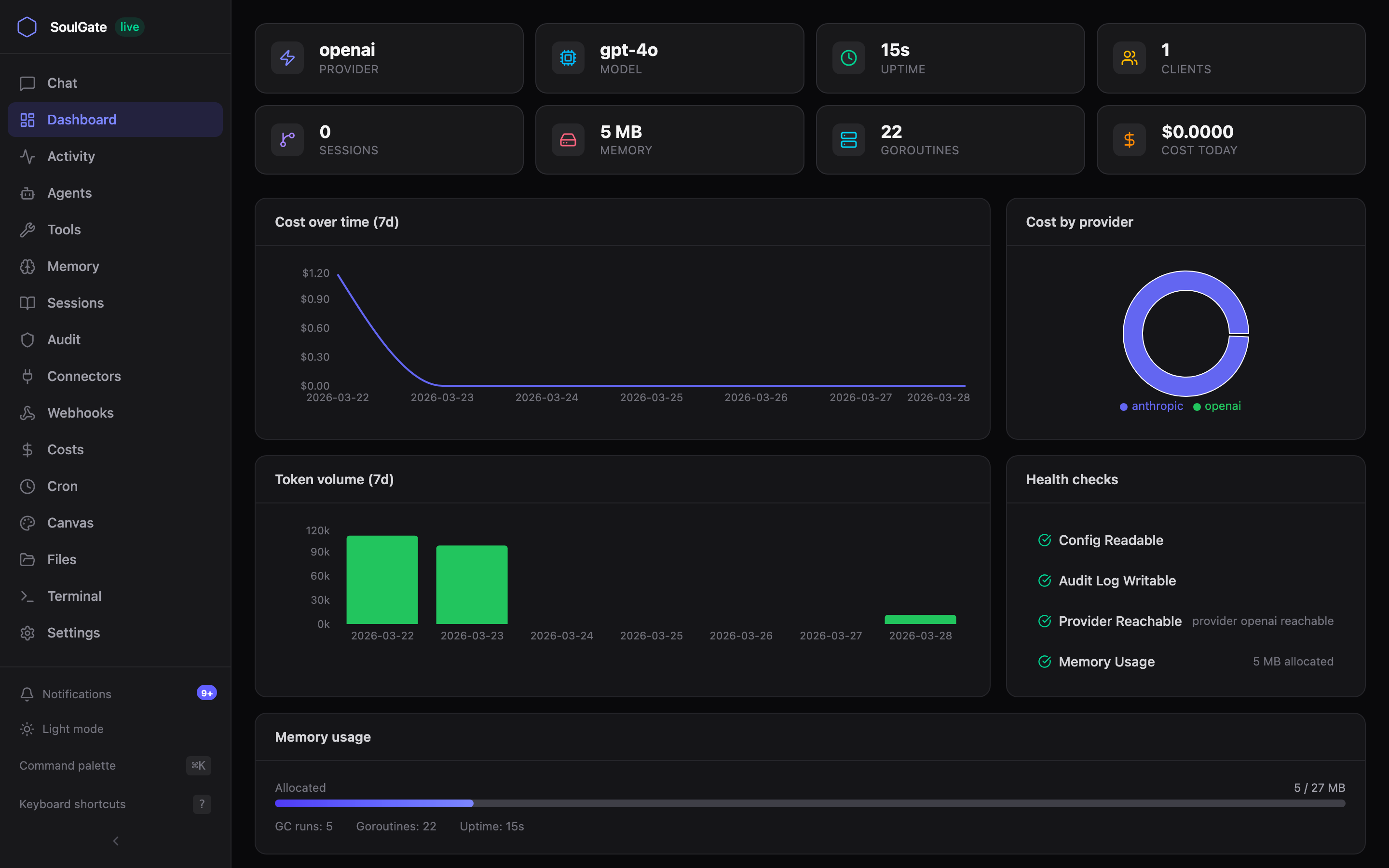Click the Memory Usage check icon
Screen dimensions: 1389x868
(1045, 662)
